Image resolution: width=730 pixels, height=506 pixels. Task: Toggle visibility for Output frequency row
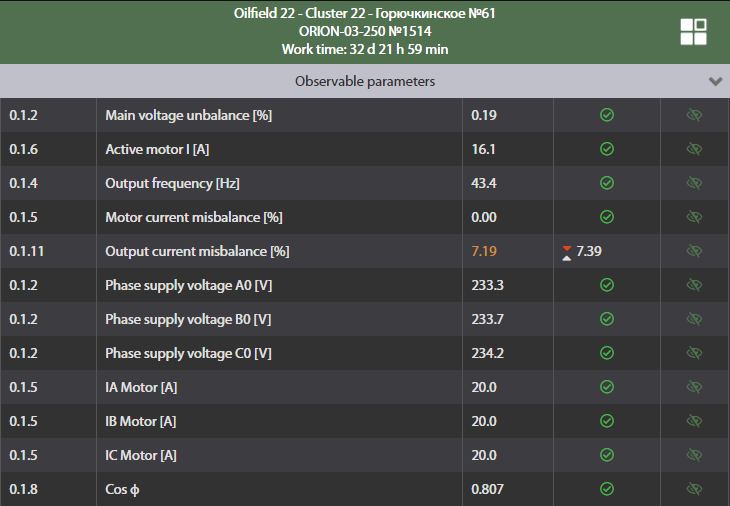tap(694, 183)
